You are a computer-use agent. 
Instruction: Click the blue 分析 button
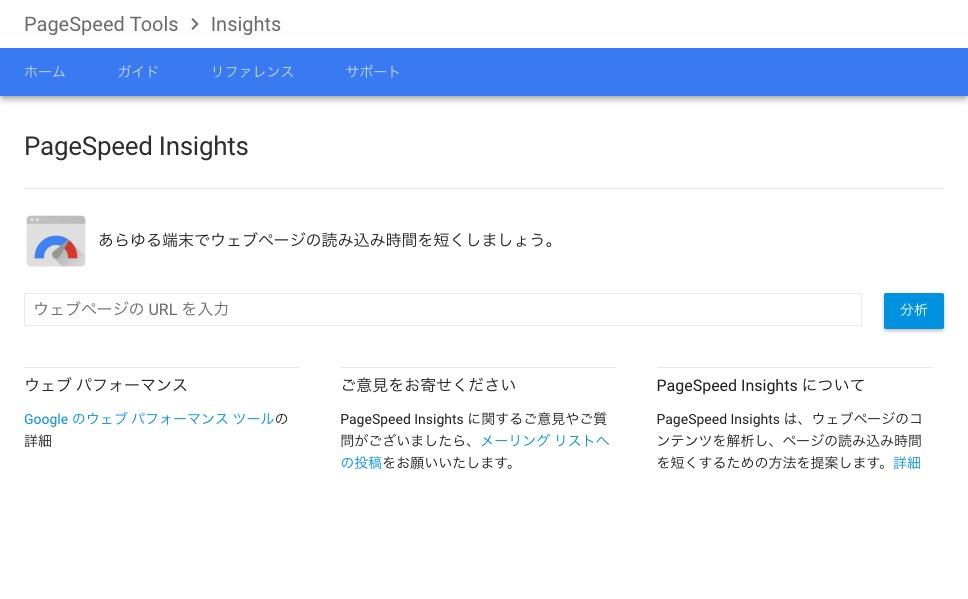coord(914,311)
